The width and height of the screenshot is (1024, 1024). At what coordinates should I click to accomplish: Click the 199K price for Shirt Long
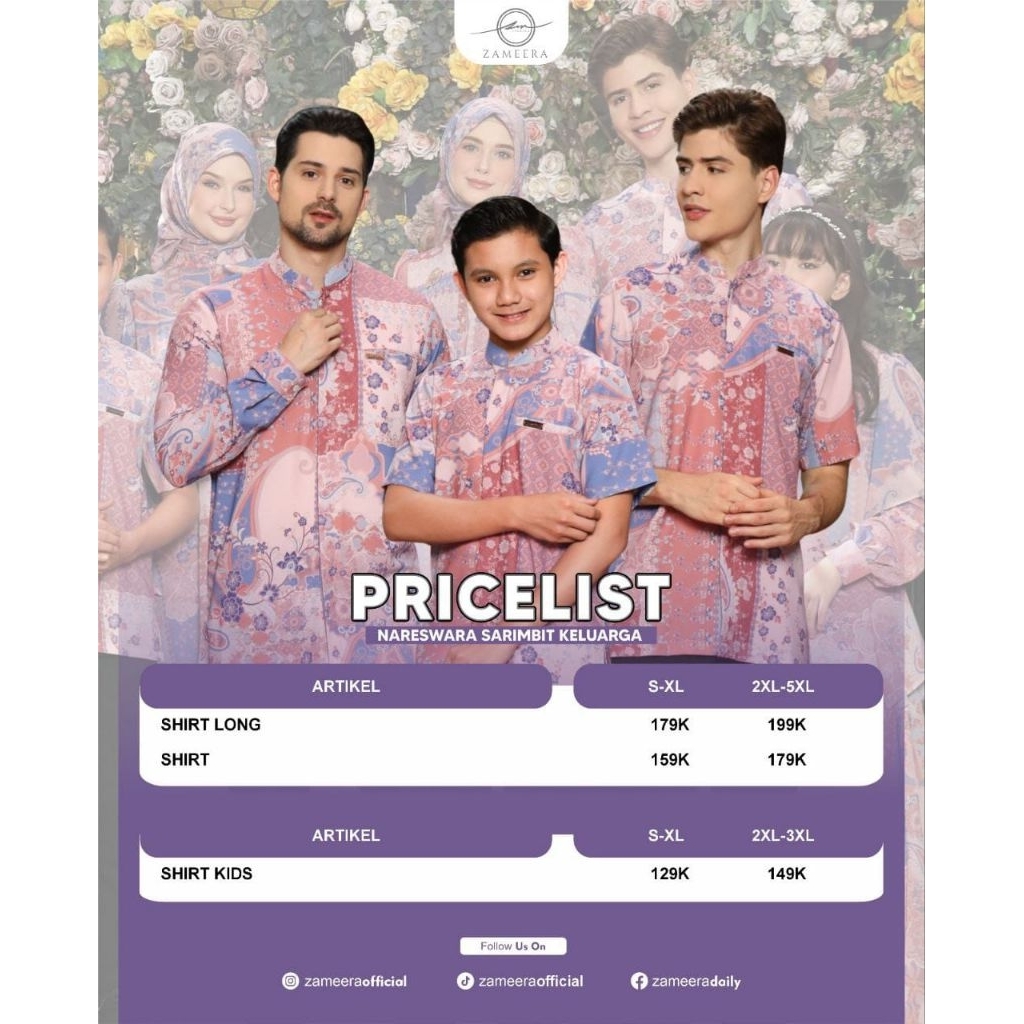pos(786,725)
